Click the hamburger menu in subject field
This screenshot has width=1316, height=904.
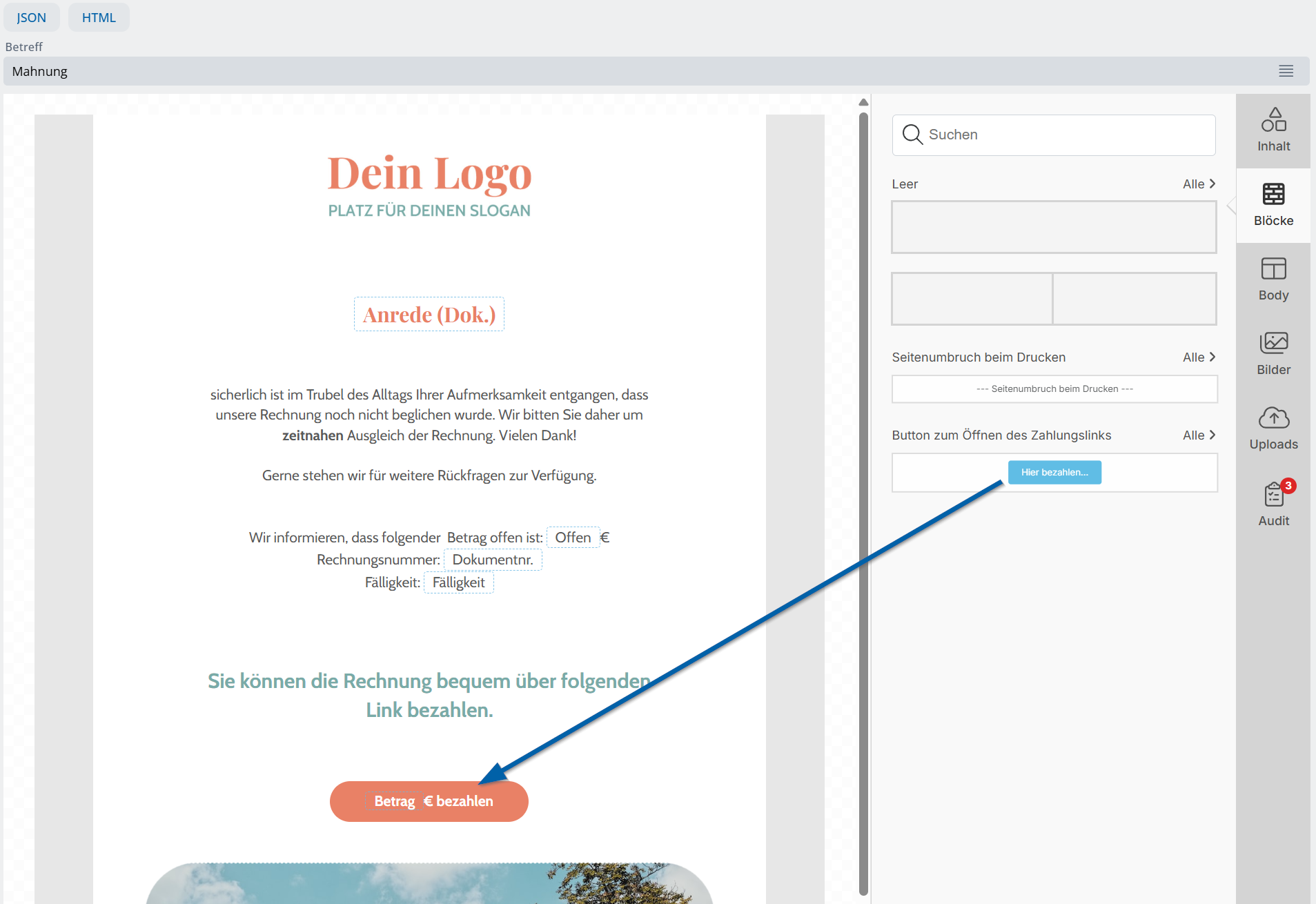(x=1286, y=71)
